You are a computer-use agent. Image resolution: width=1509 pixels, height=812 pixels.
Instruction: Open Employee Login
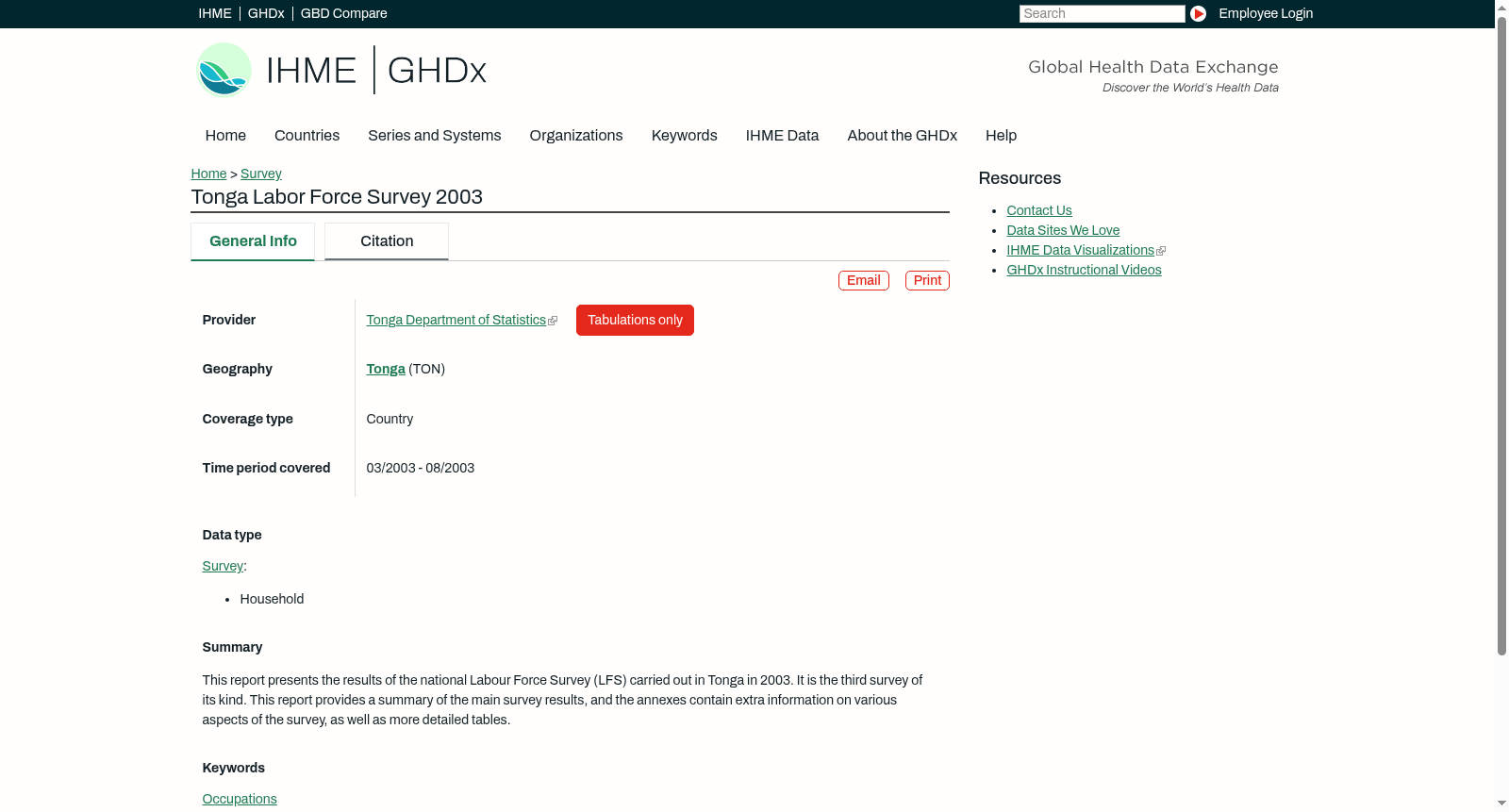click(x=1266, y=13)
